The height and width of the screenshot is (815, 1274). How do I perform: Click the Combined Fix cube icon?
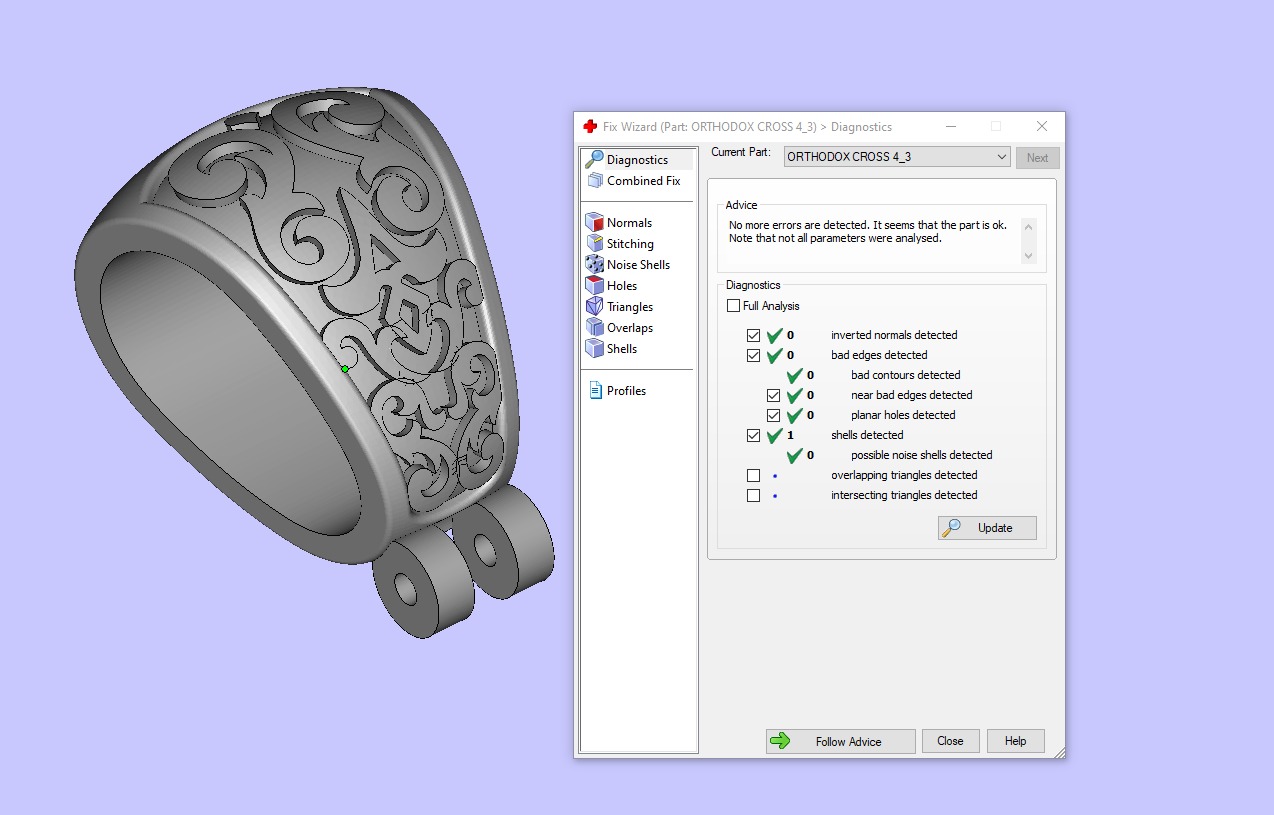pos(594,181)
